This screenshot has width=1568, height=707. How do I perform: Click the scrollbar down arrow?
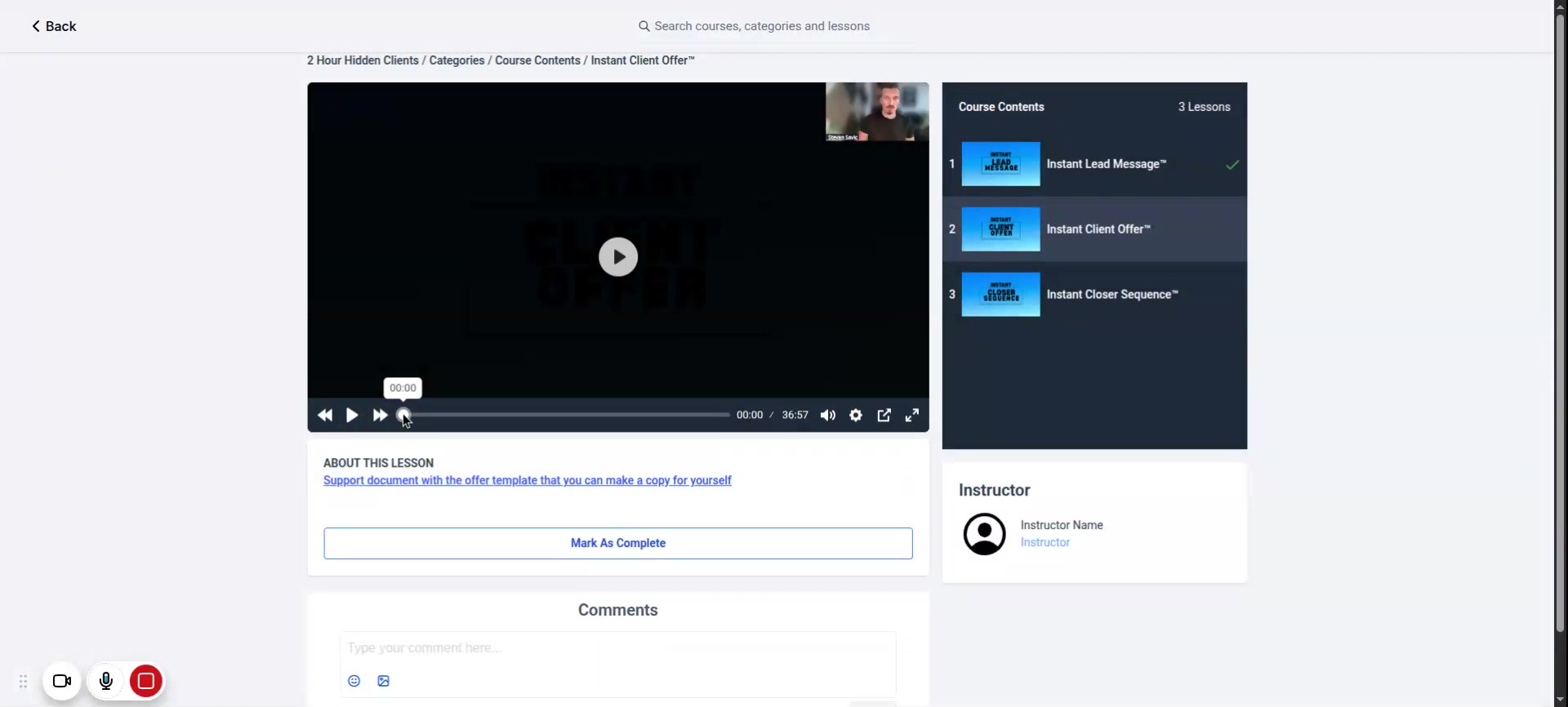pyautogui.click(x=1561, y=700)
